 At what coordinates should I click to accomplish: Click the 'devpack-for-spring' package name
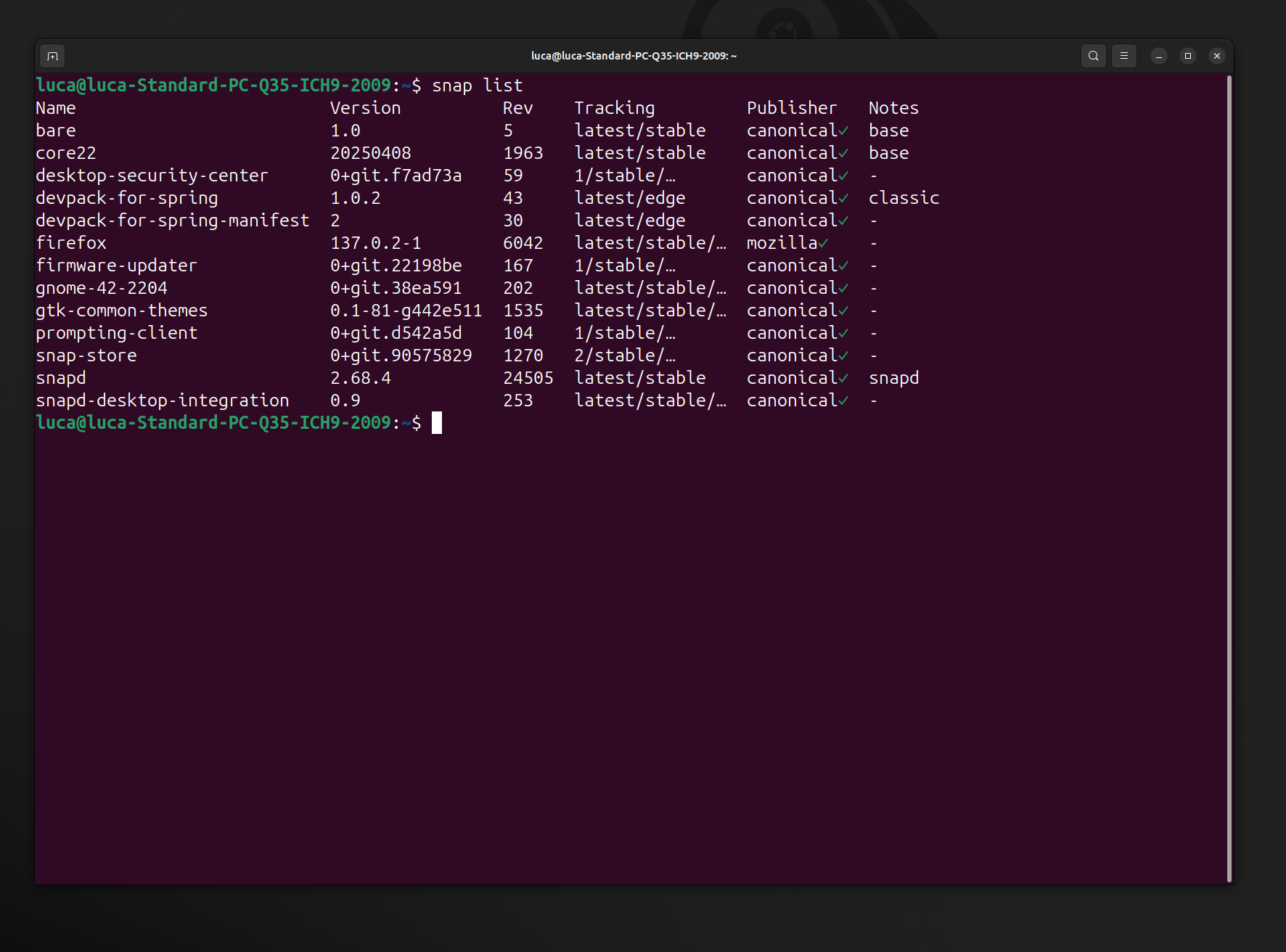point(127,198)
